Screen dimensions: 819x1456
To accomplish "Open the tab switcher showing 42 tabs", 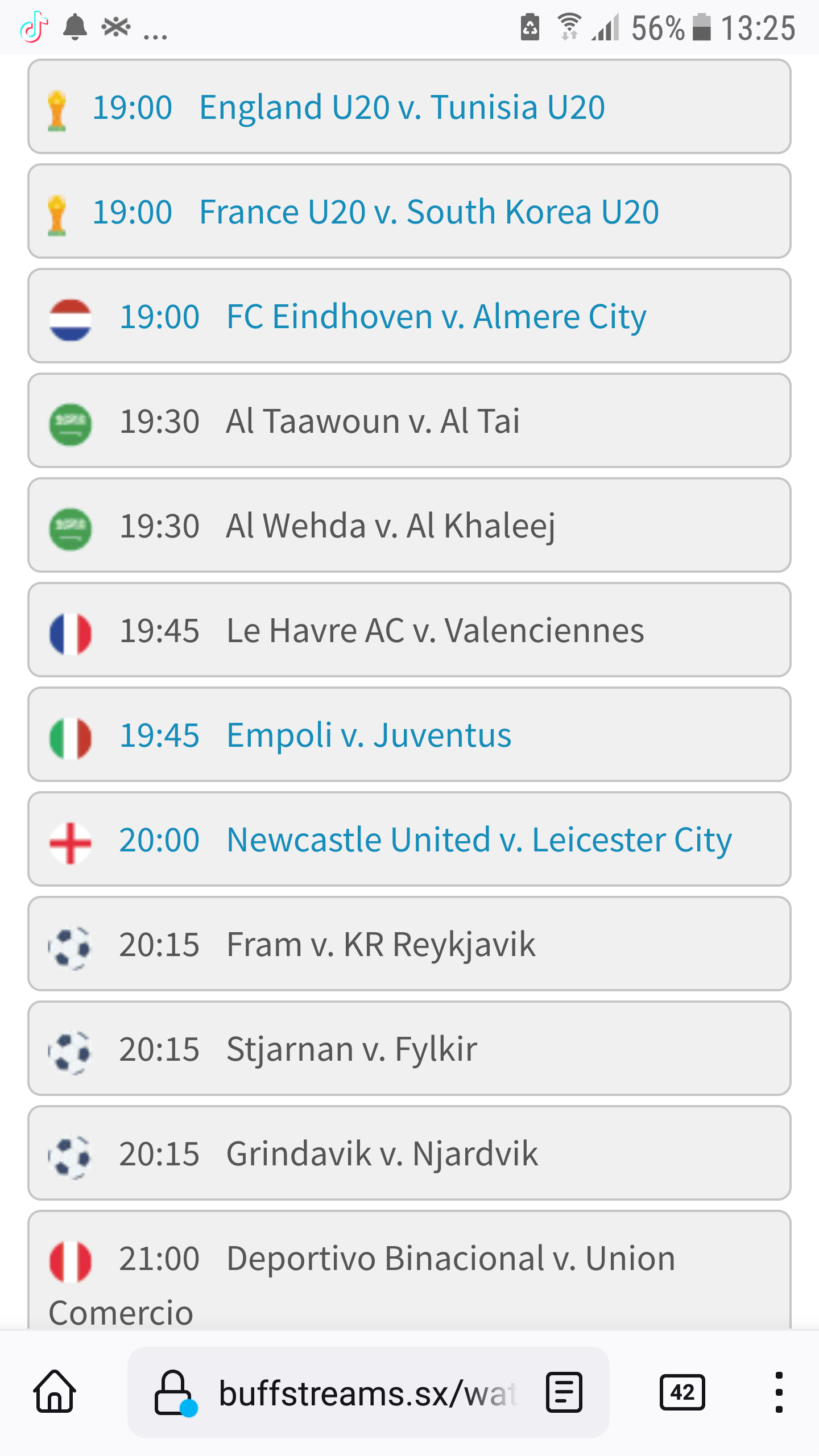I will pyautogui.click(x=682, y=1392).
